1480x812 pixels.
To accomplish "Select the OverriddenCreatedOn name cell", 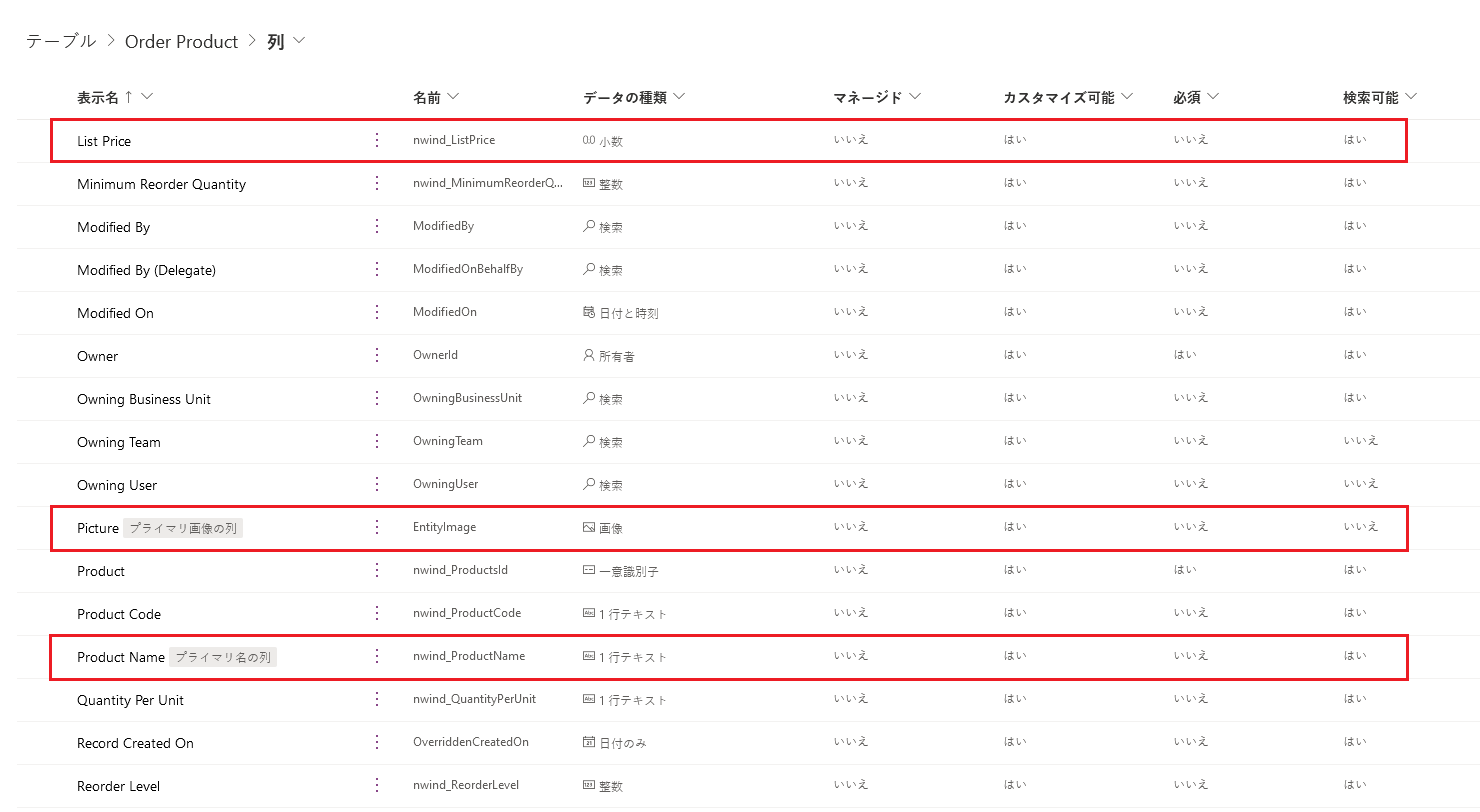I will 471,742.
